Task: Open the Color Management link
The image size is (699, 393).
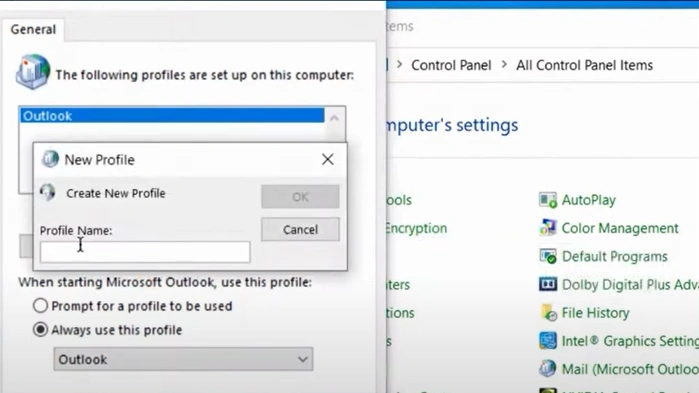Action: click(x=620, y=228)
